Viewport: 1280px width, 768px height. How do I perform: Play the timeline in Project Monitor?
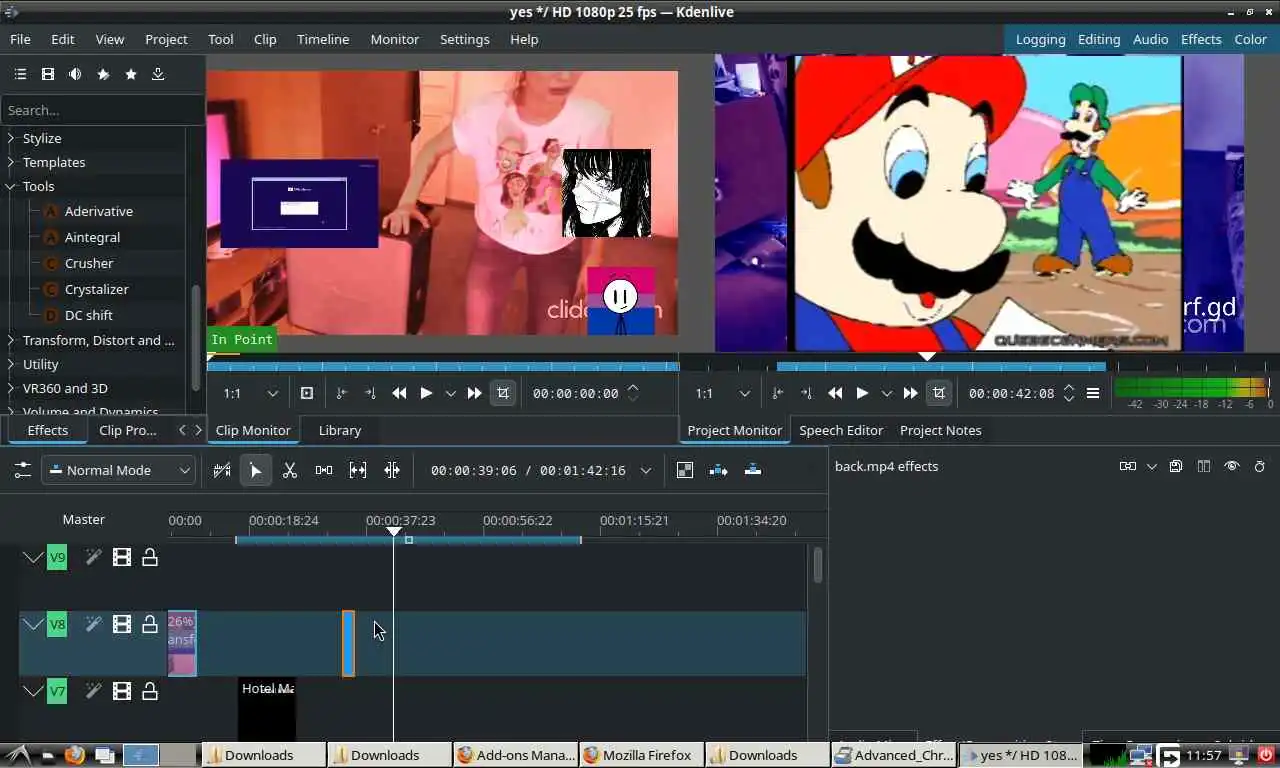[x=862, y=393]
